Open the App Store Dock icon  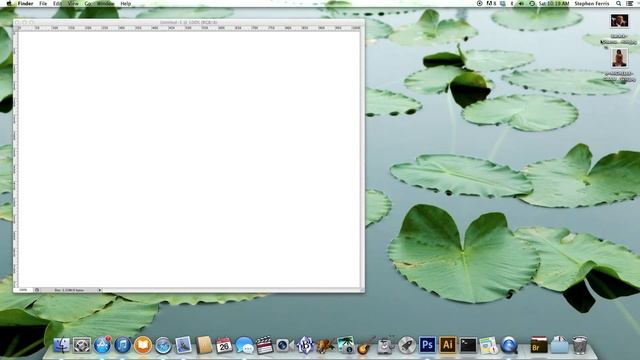pos(102,345)
